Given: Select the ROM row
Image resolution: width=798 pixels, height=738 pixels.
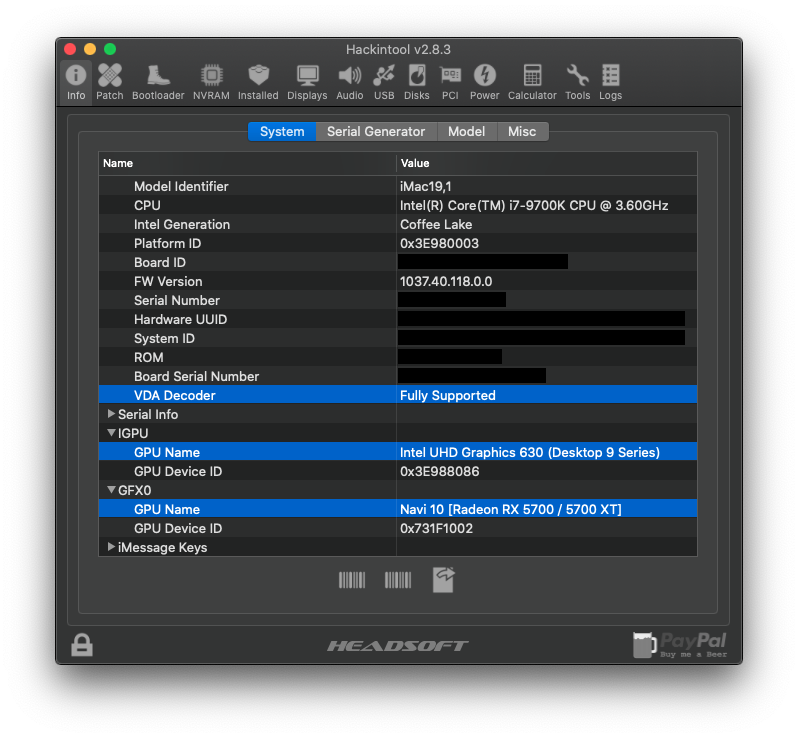Looking at the screenshot, I should (398, 357).
